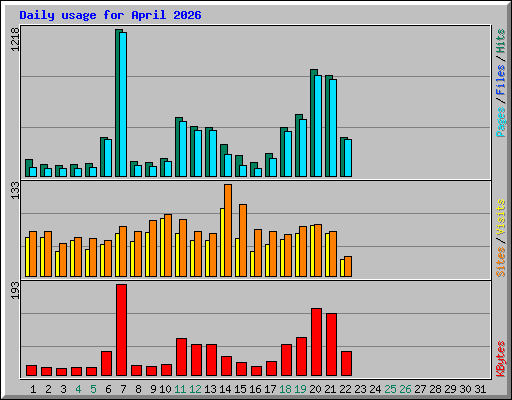
Task: Click the "Daily usage for April 2026" title
Action: pyautogui.click(x=110, y=15)
